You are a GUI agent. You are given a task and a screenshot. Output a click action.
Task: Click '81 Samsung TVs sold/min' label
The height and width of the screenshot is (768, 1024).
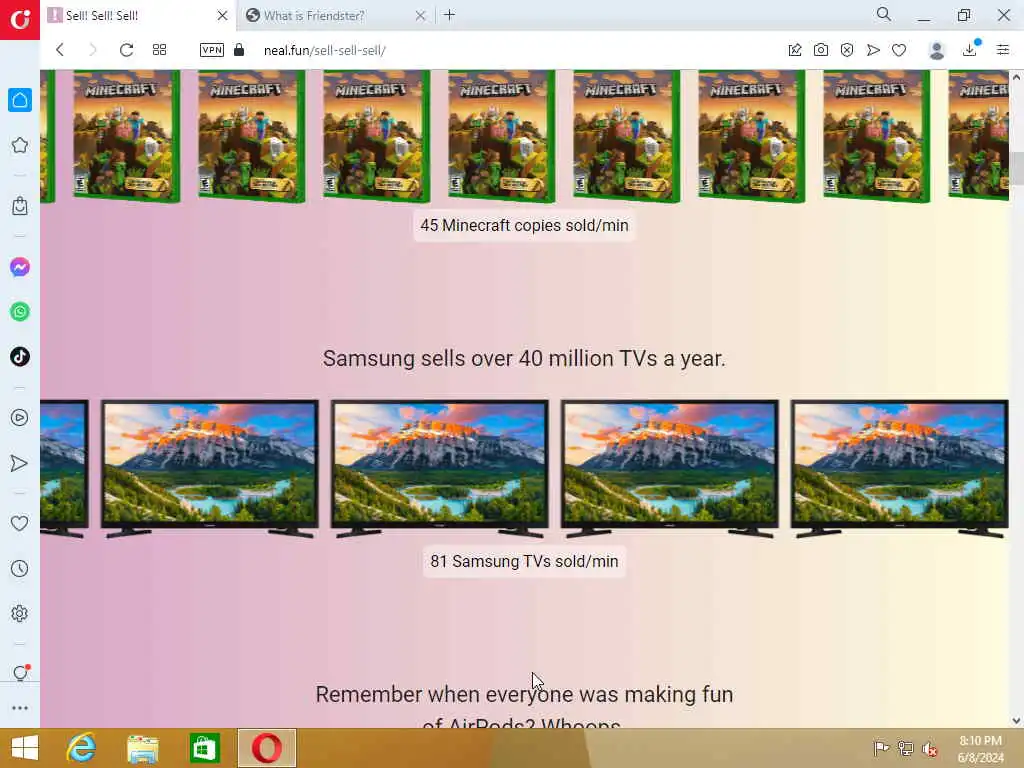[524, 562]
